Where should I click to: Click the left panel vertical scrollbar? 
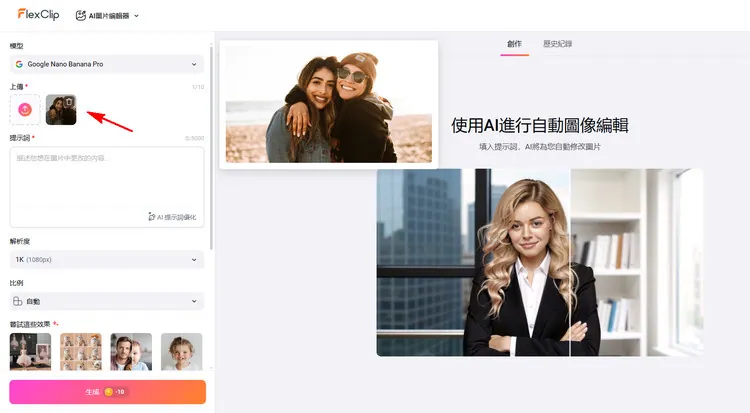[x=211, y=150]
